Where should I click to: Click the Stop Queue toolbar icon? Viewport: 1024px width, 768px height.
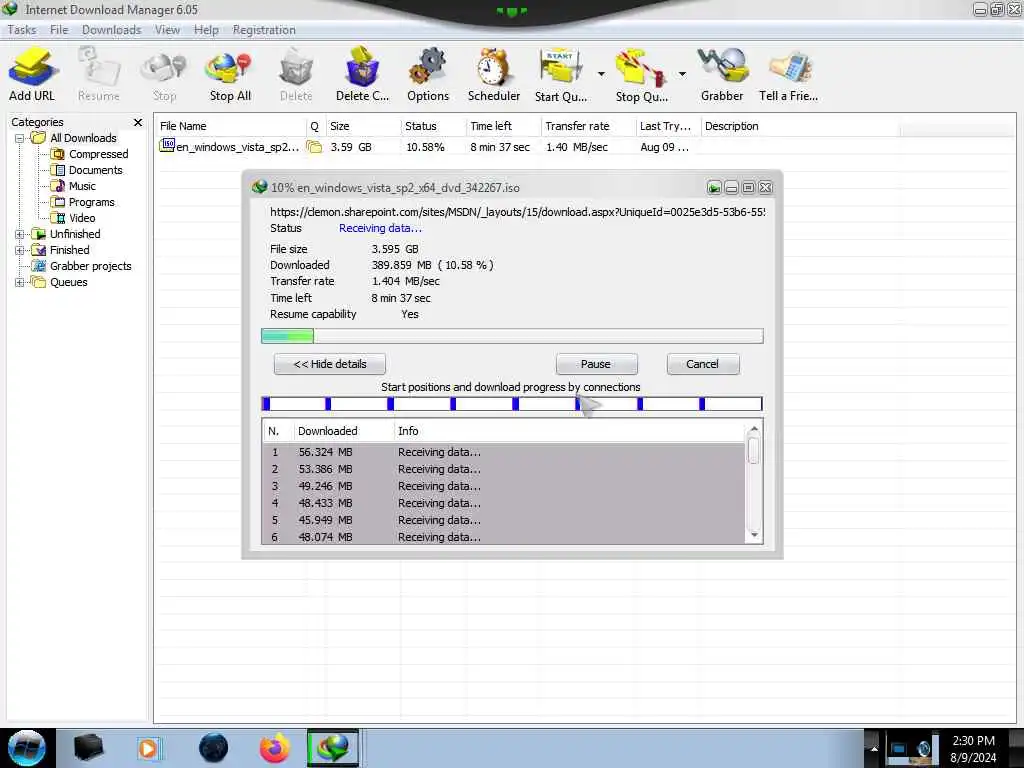click(641, 74)
